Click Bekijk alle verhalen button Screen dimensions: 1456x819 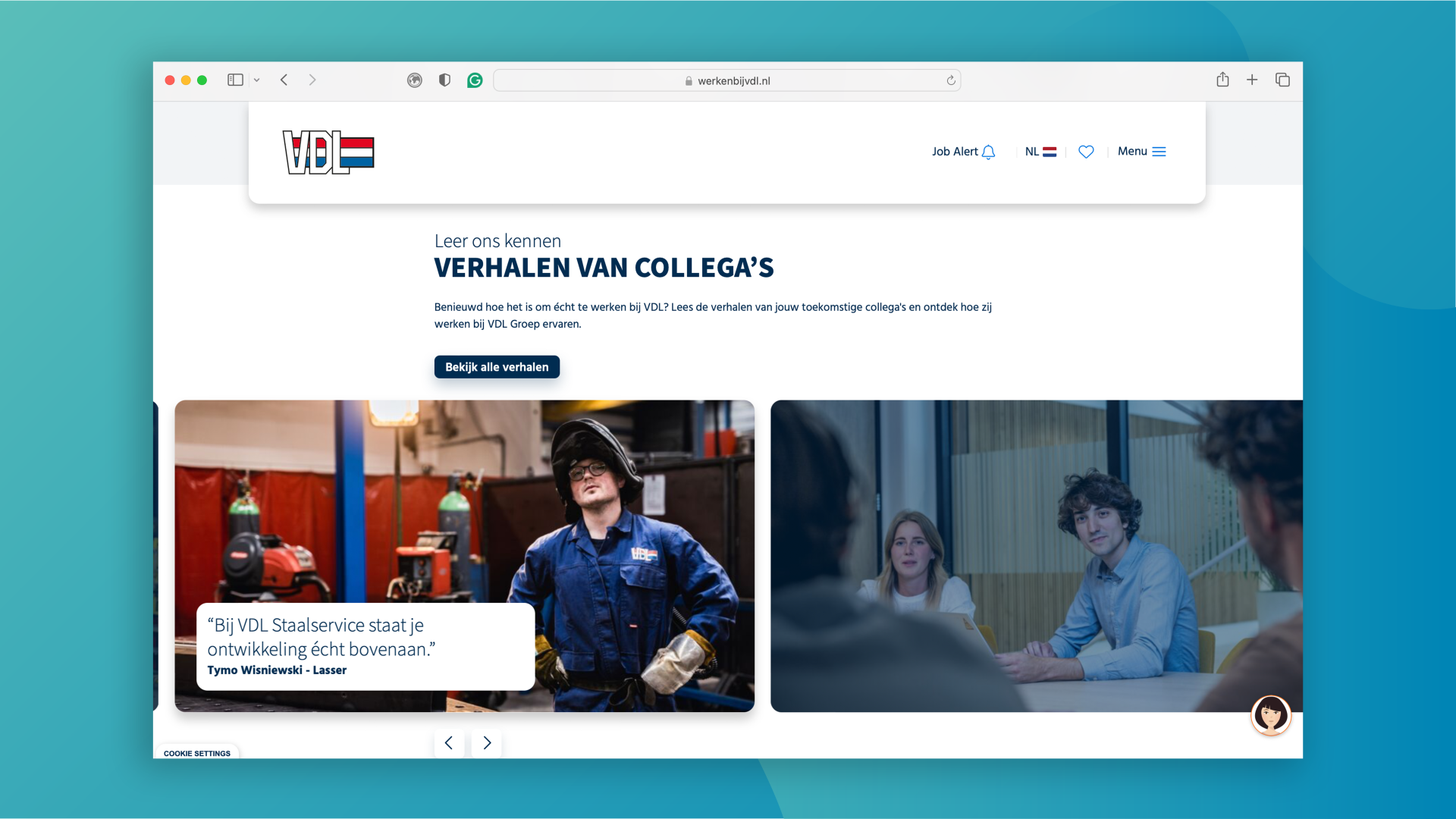[x=497, y=367]
